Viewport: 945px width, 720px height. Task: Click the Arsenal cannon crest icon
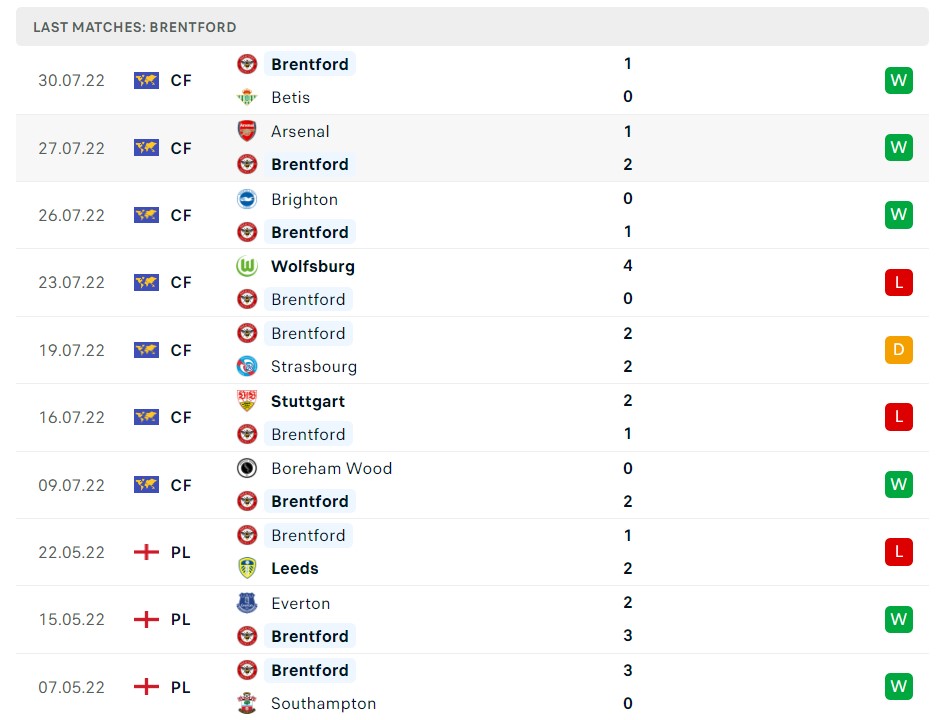(x=247, y=131)
